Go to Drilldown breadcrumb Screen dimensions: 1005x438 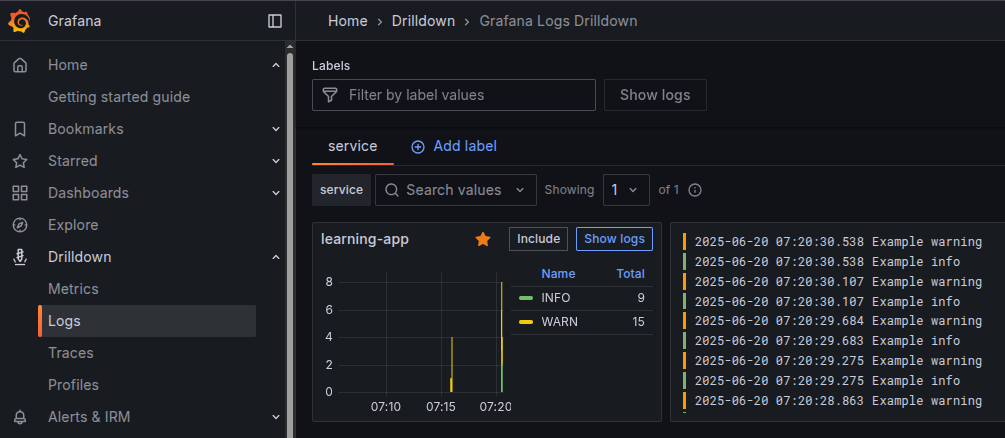coord(424,21)
